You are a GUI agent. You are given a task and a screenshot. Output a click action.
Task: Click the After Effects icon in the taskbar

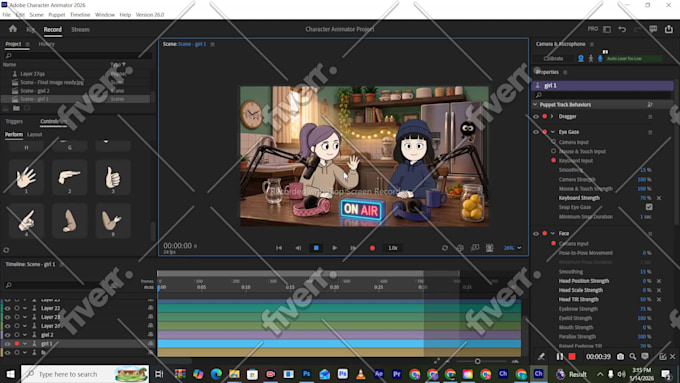(379, 374)
